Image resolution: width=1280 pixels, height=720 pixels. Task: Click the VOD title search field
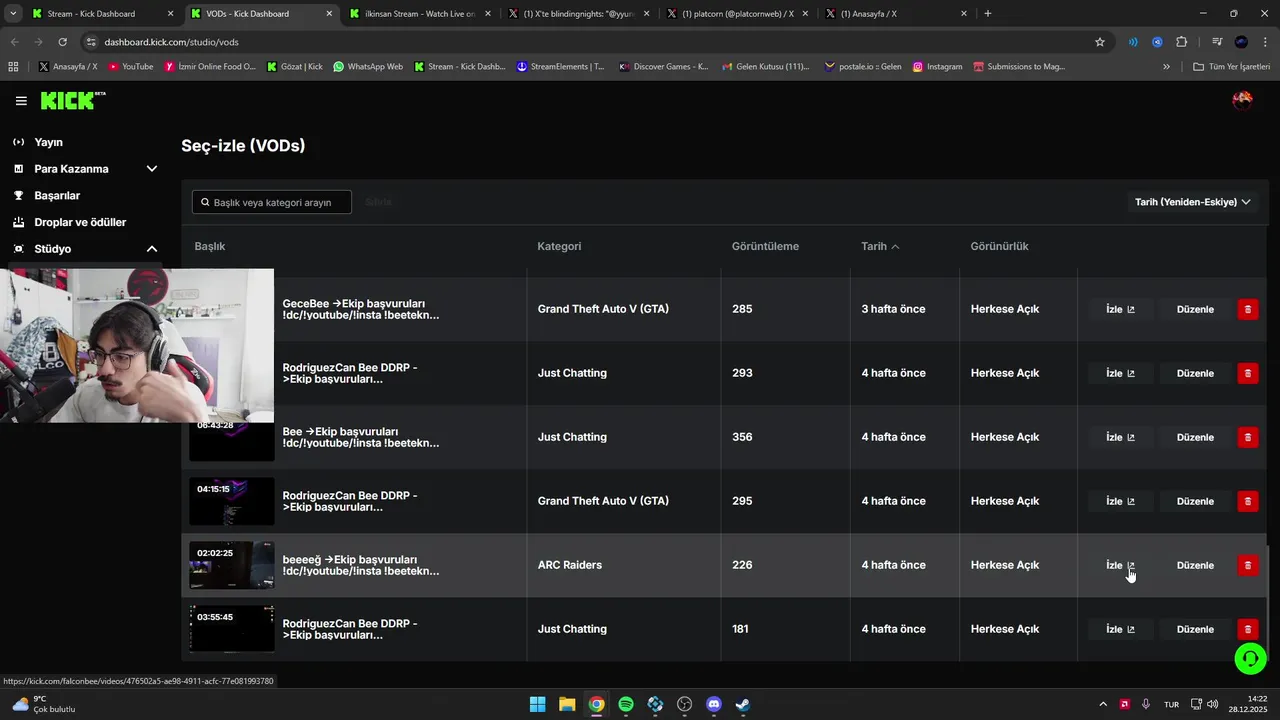click(272, 202)
